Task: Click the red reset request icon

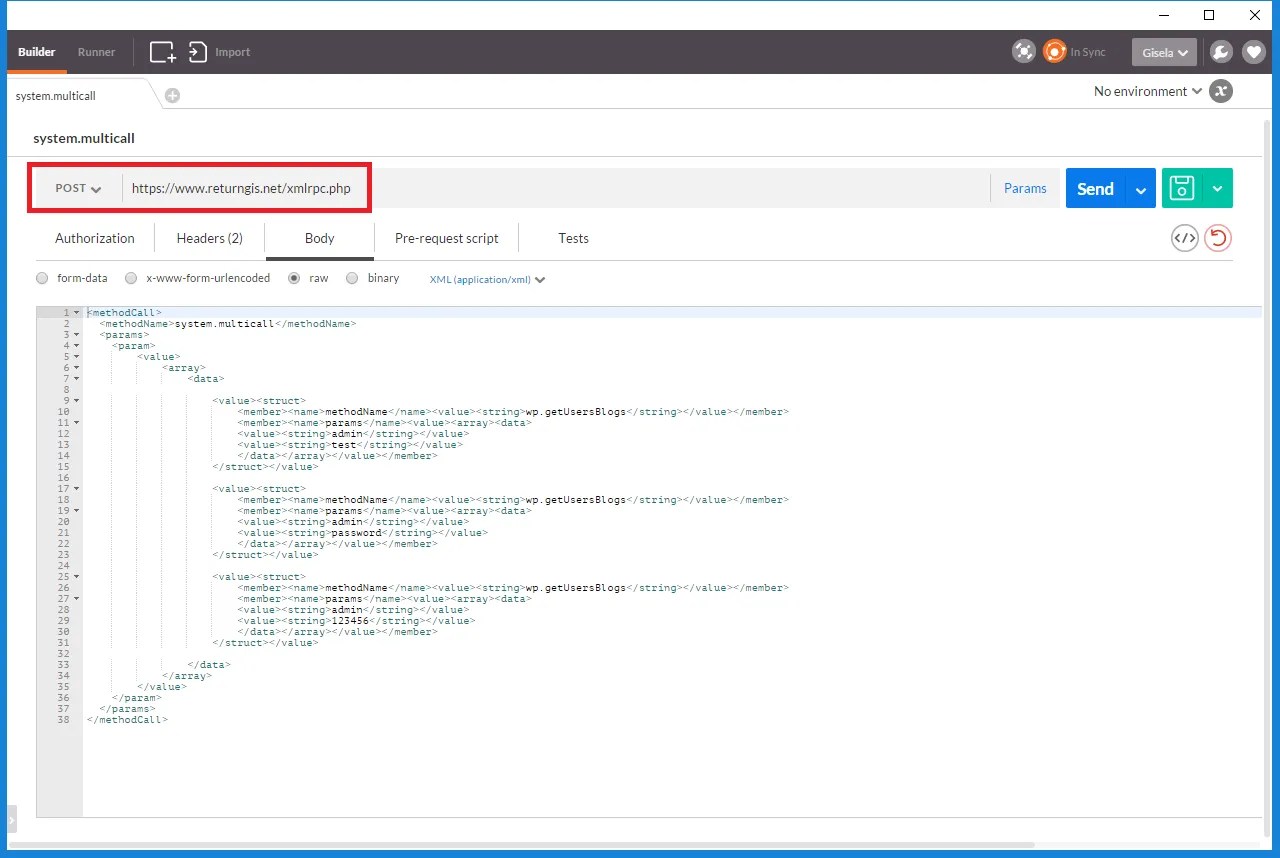Action: click(1218, 238)
